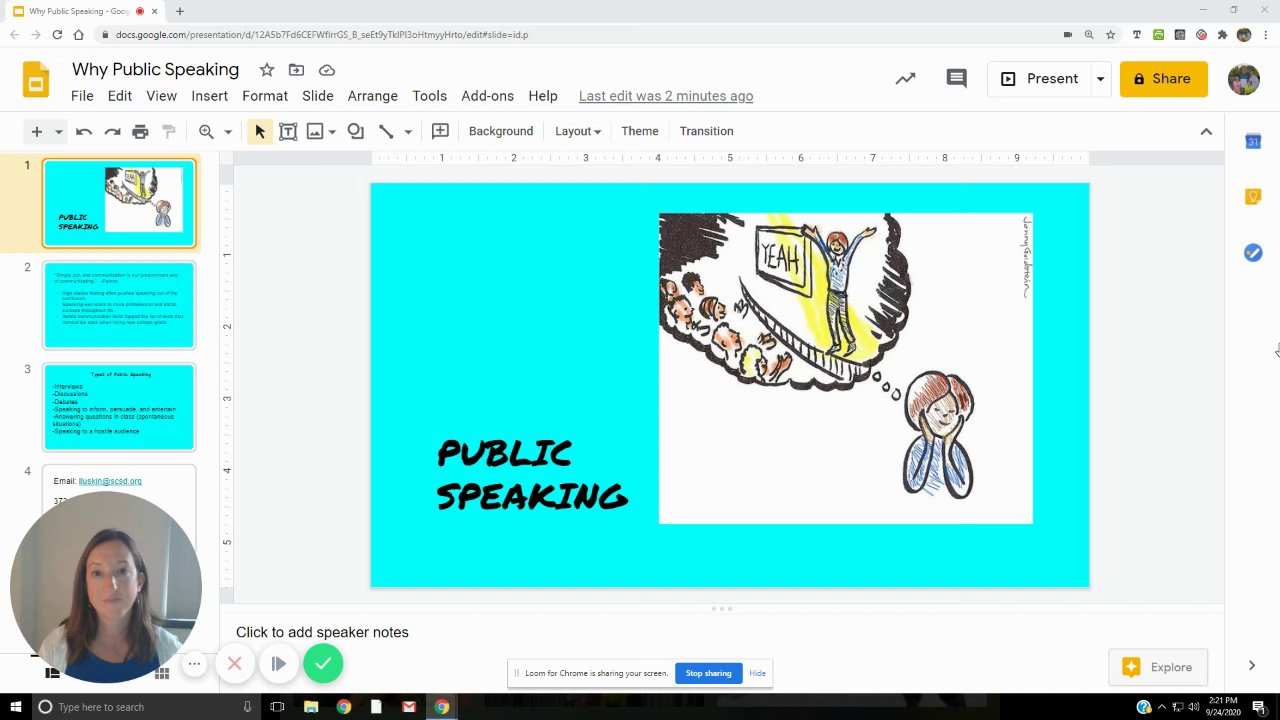Screen dimensions: 1280x720
Task: Select slide 2 thumbnail with the quote
Action: tap(119, 305)
